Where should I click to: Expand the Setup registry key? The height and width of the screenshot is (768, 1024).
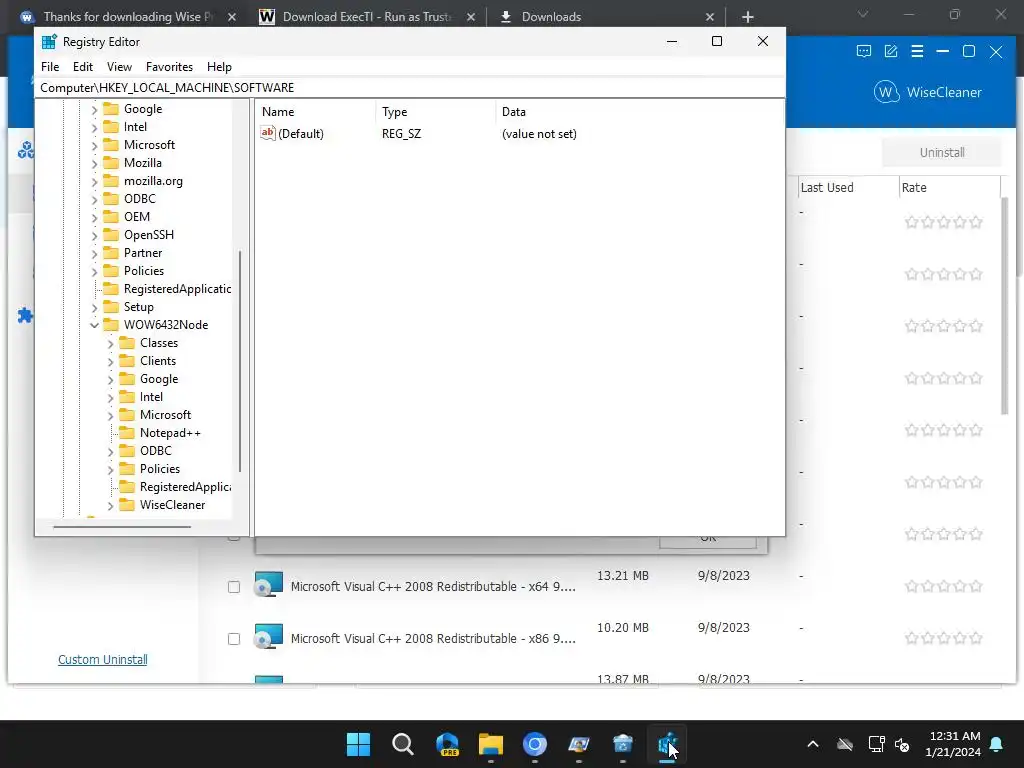click(95, 307)
